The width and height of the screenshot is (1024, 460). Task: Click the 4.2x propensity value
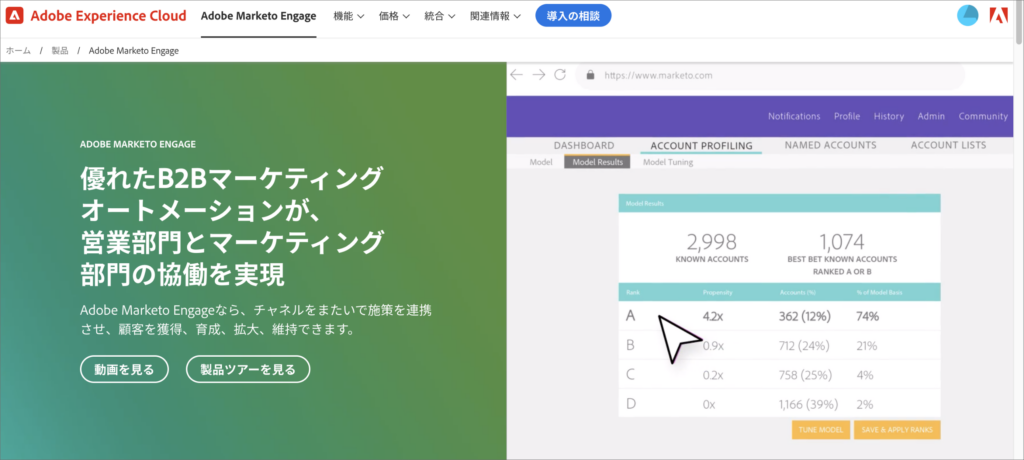coord(715,317)
